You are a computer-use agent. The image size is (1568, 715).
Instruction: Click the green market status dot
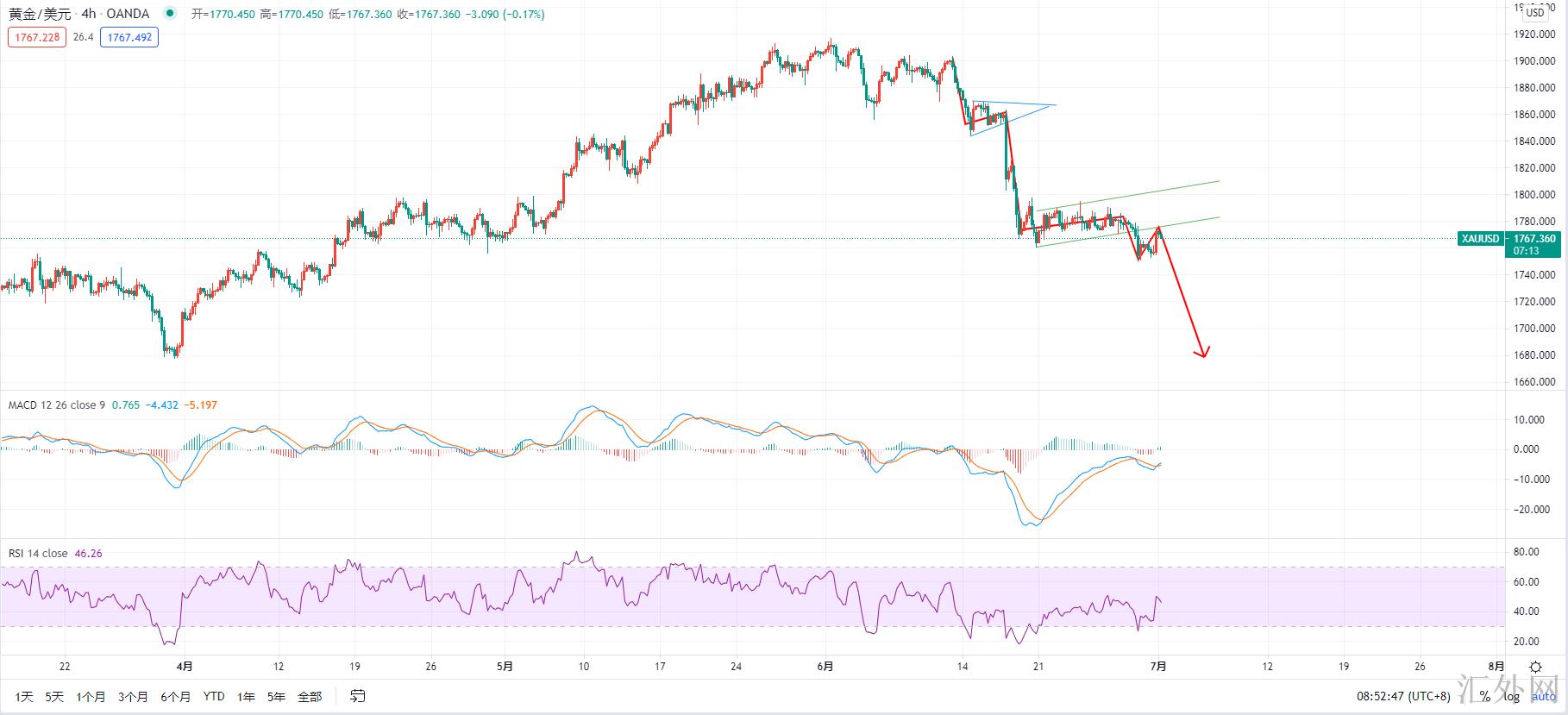coord(169,14)
